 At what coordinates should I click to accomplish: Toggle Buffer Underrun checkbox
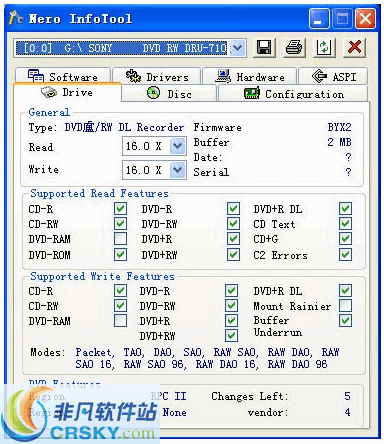(x=346, y=321)
